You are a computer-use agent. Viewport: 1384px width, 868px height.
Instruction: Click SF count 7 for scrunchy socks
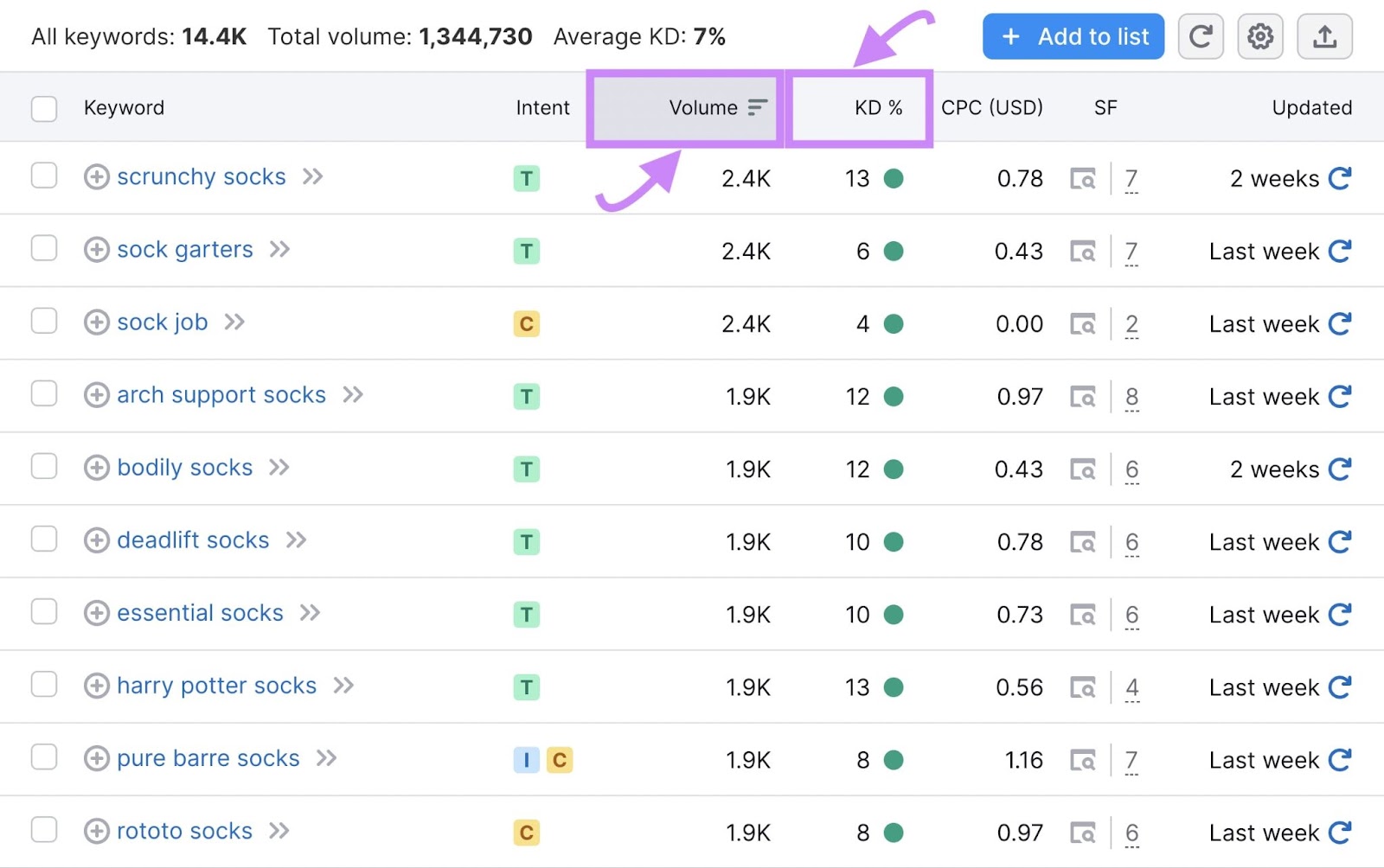click(x=1131, y=180)
